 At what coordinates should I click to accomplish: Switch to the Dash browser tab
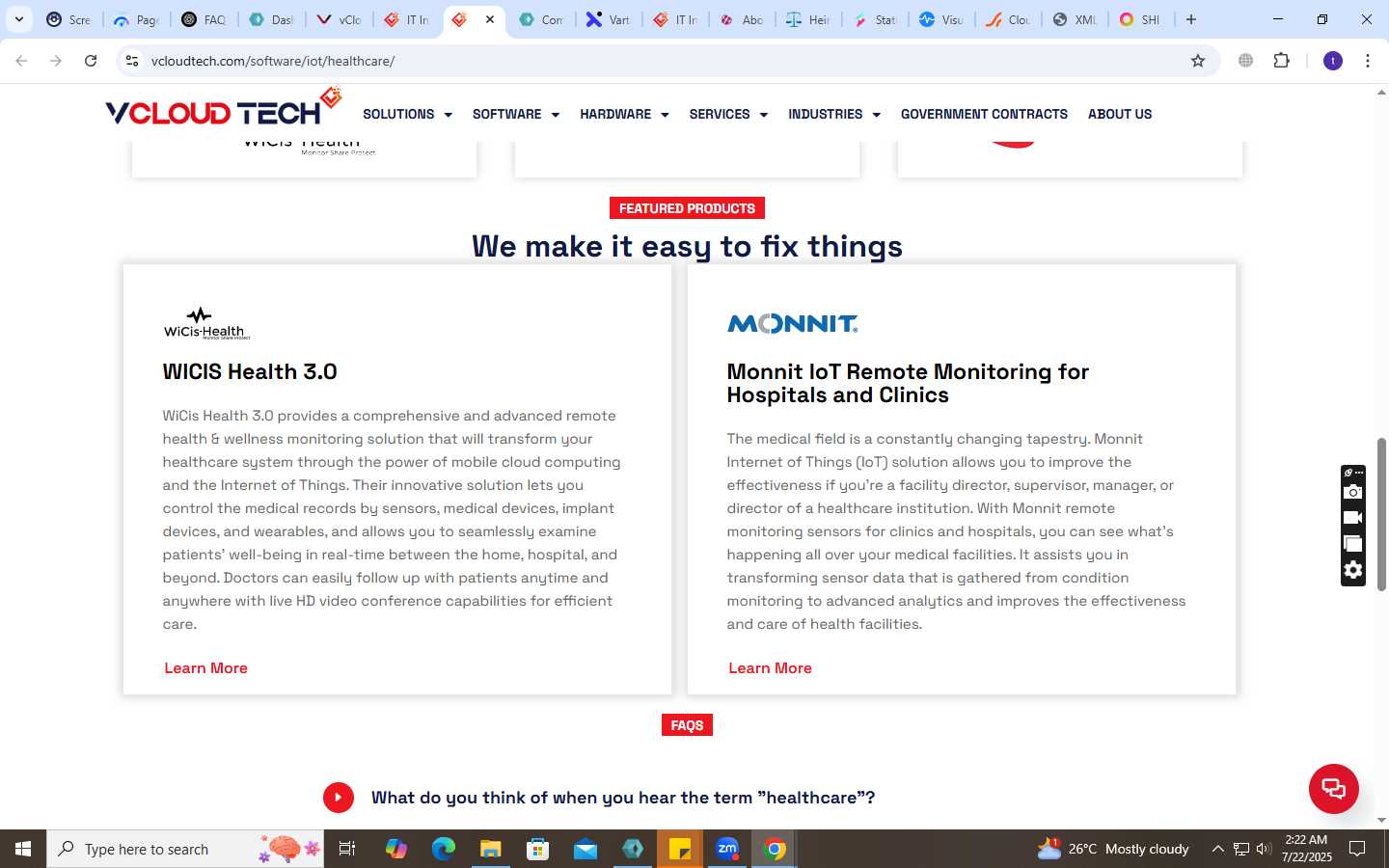(271, 19)
